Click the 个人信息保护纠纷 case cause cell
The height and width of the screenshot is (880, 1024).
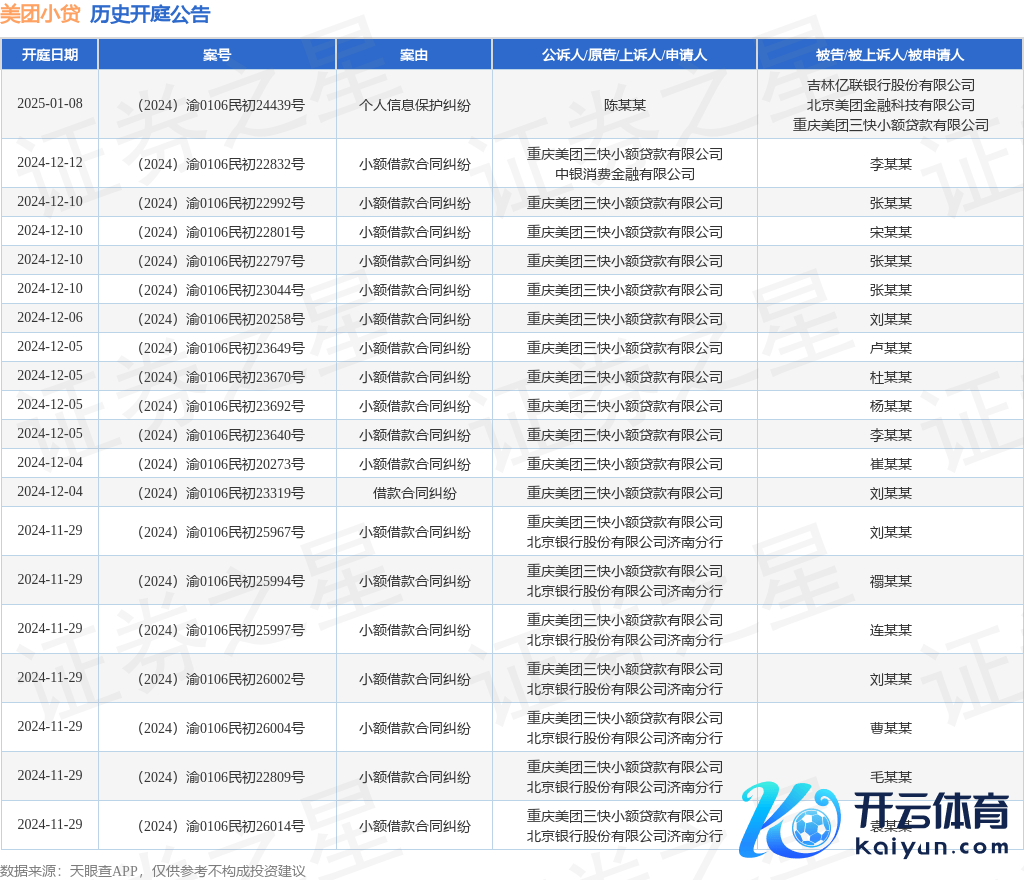[x=414, y=105]
